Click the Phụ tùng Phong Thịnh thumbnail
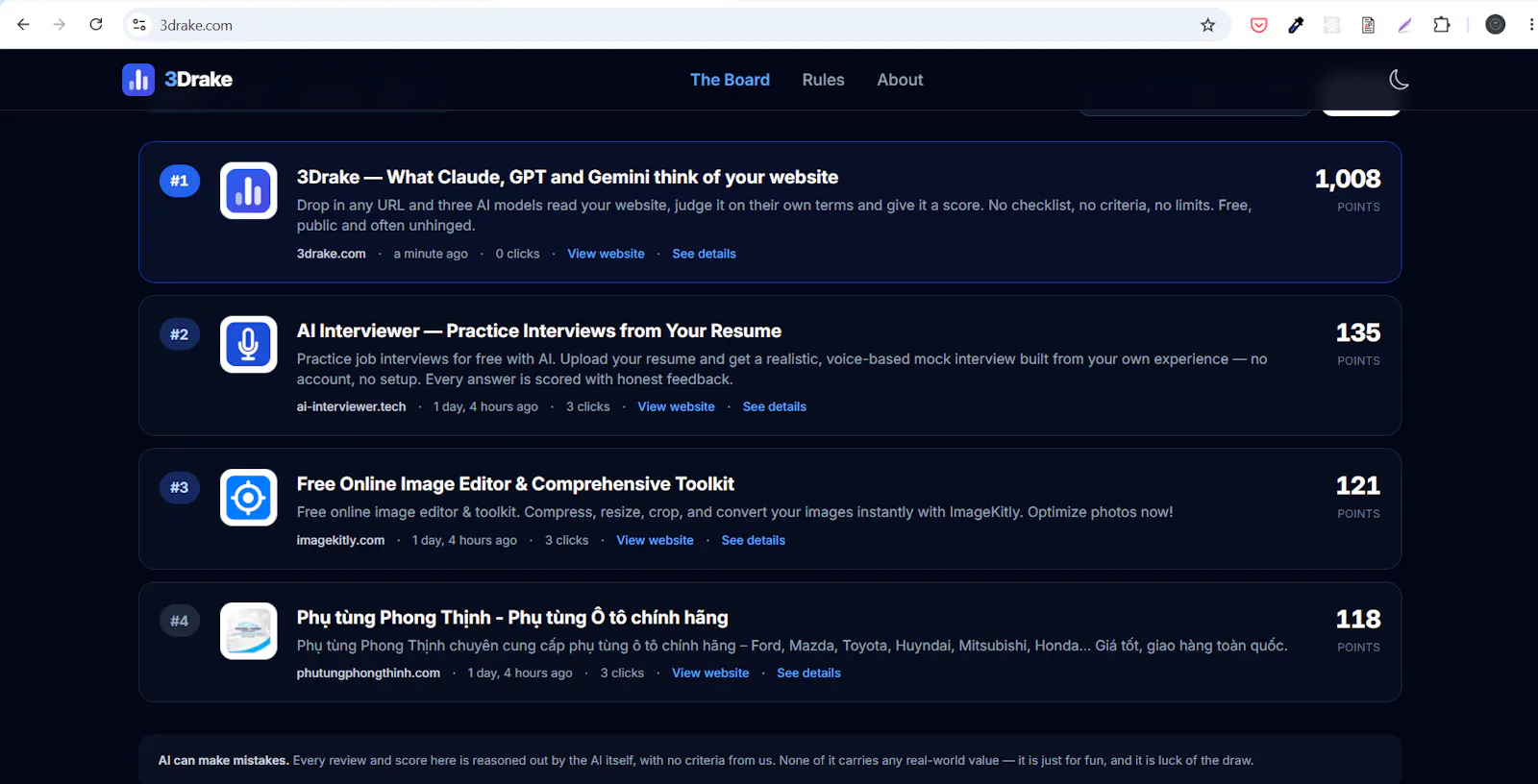 pyautogui.click(x=249, y=630)
